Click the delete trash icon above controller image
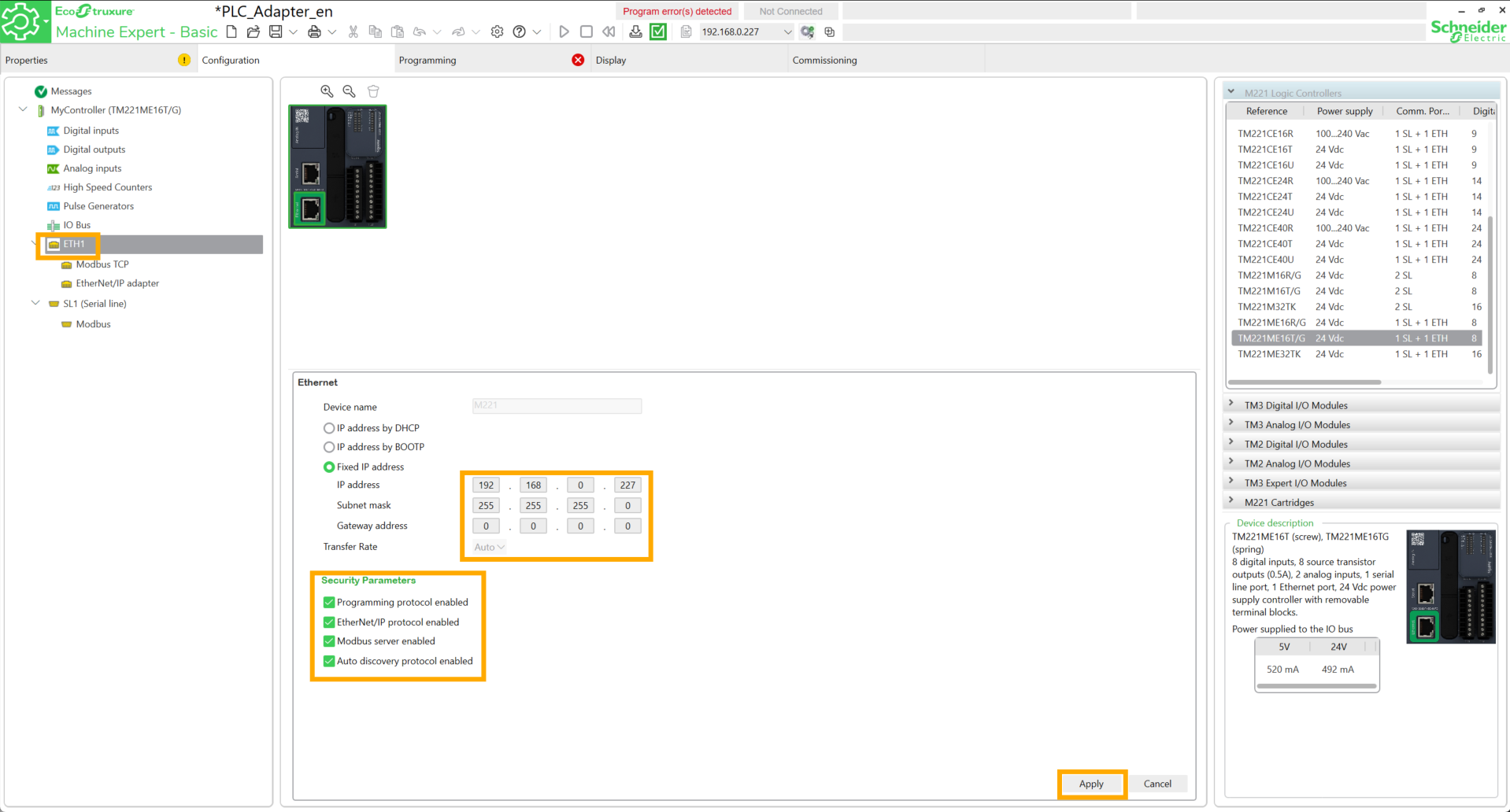The height and width of the screenshot is (812, 1510). tap(373, 91)
